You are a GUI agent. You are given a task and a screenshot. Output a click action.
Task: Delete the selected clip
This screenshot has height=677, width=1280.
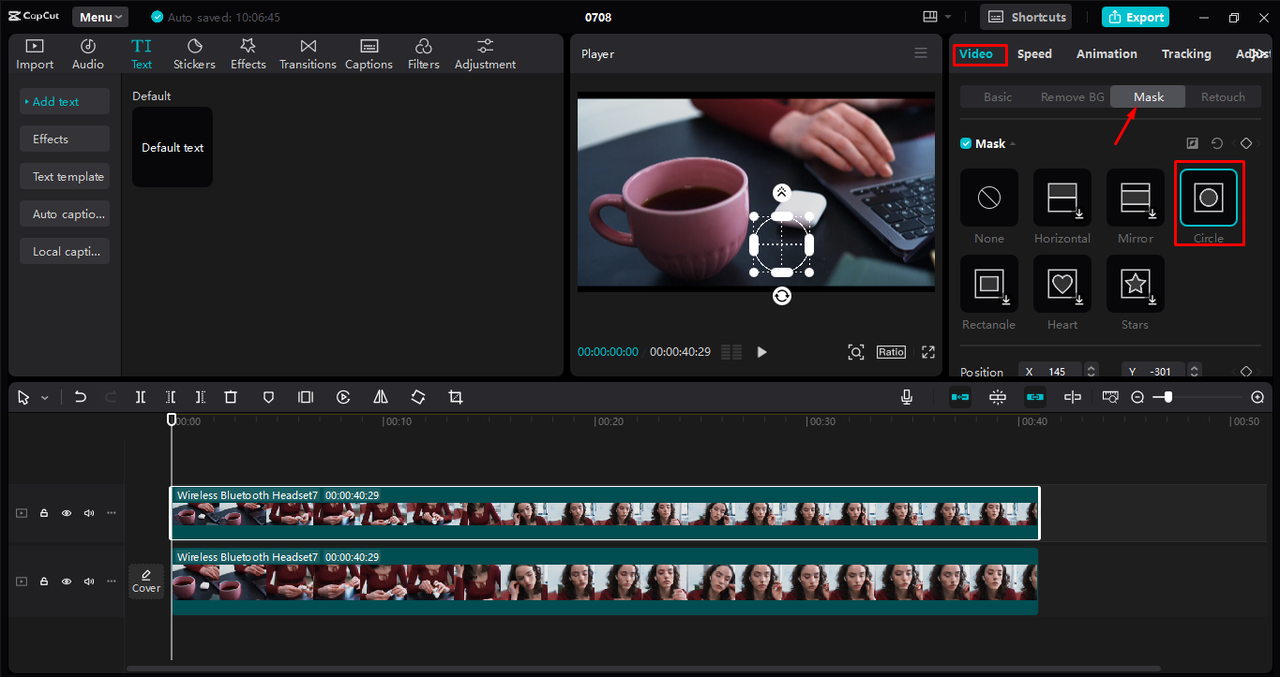231,397
